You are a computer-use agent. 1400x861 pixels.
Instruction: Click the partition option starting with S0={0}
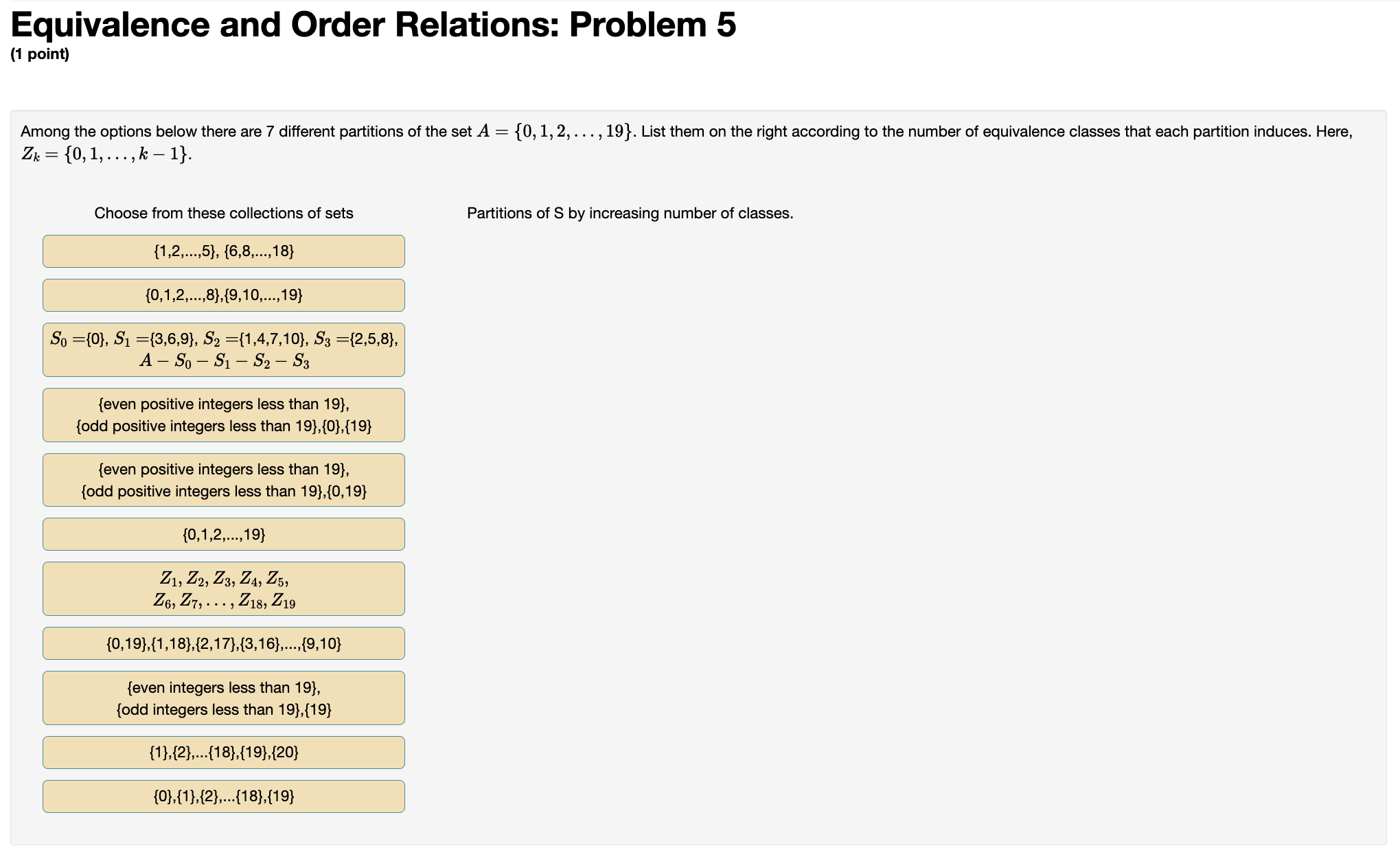223,349
